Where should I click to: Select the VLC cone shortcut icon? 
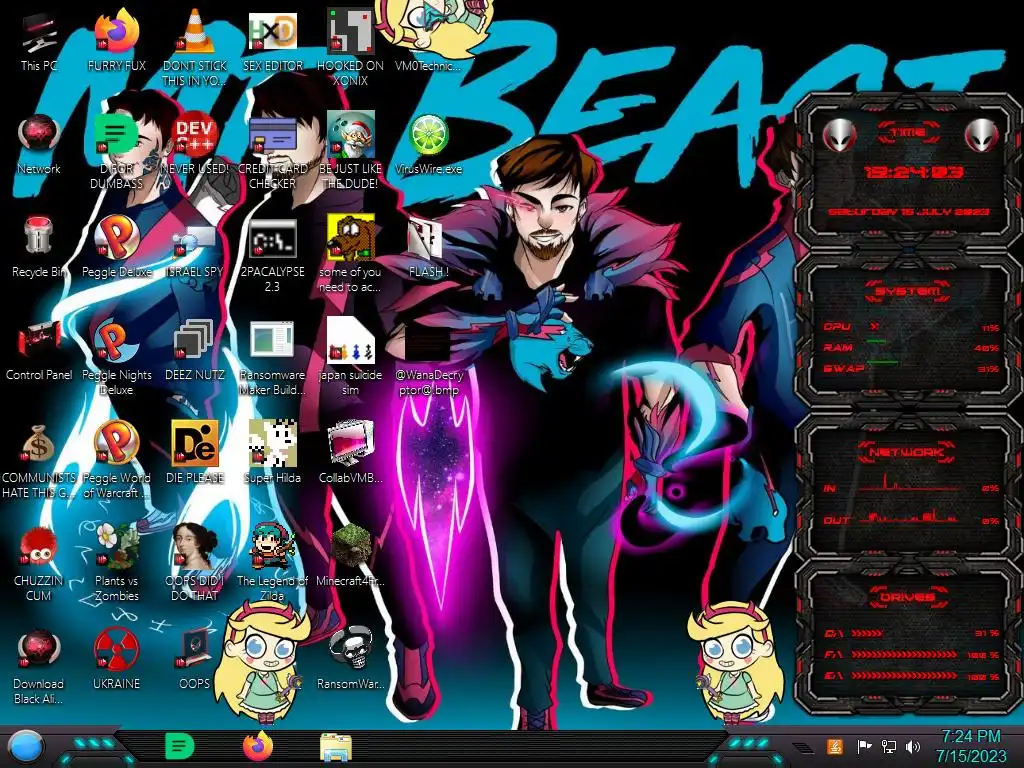pos(194,33)
